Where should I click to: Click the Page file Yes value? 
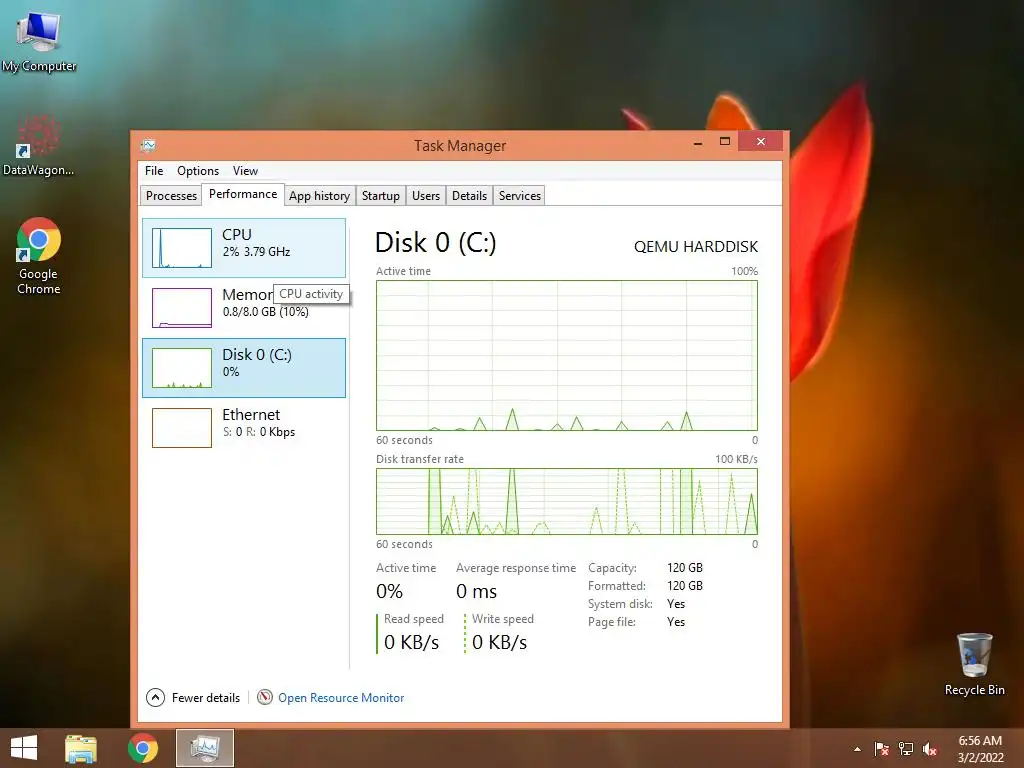[676, 622]
